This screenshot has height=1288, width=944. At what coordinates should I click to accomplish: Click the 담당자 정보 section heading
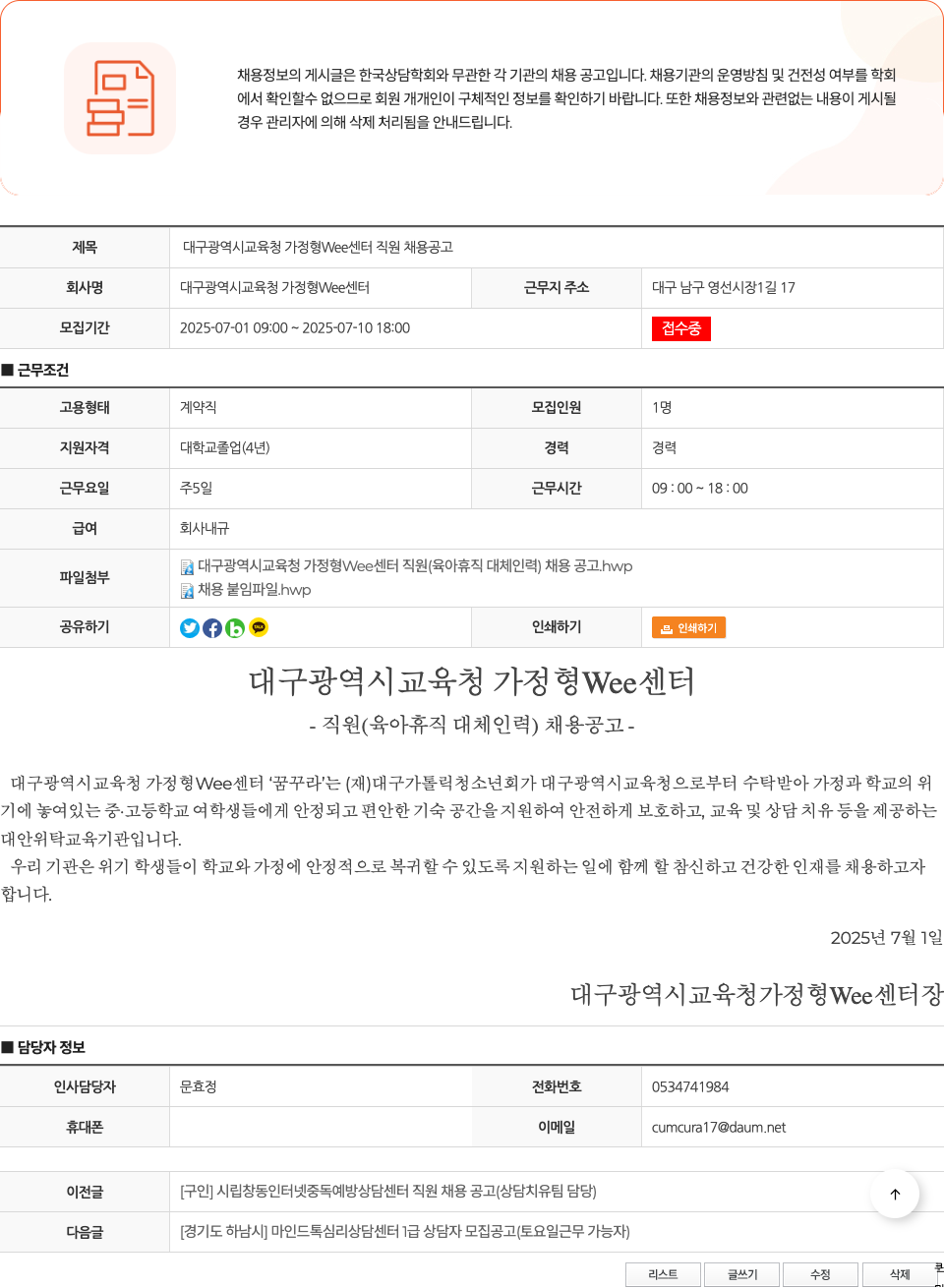(x=44, y=1048)
